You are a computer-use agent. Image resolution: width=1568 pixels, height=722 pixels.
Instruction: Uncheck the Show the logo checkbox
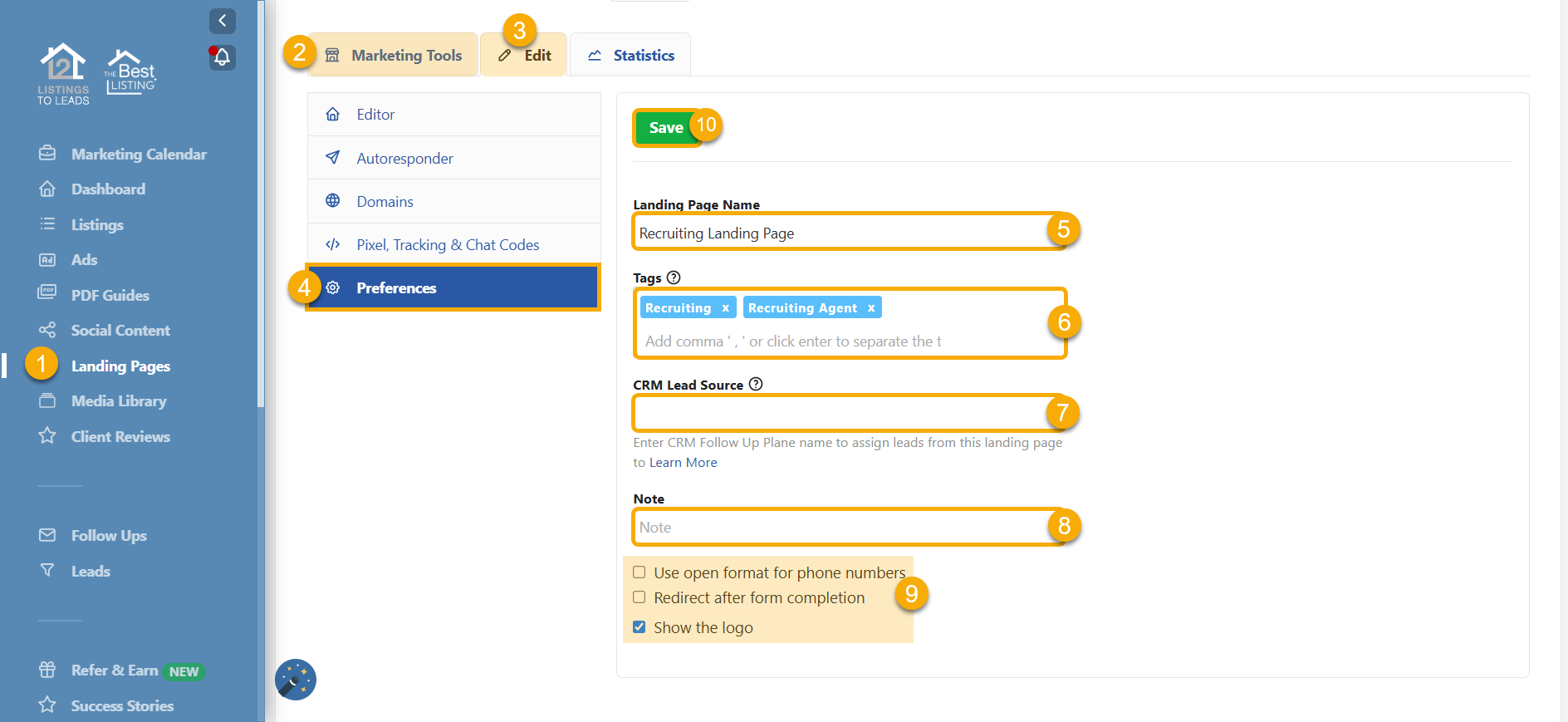pos(639,627)
